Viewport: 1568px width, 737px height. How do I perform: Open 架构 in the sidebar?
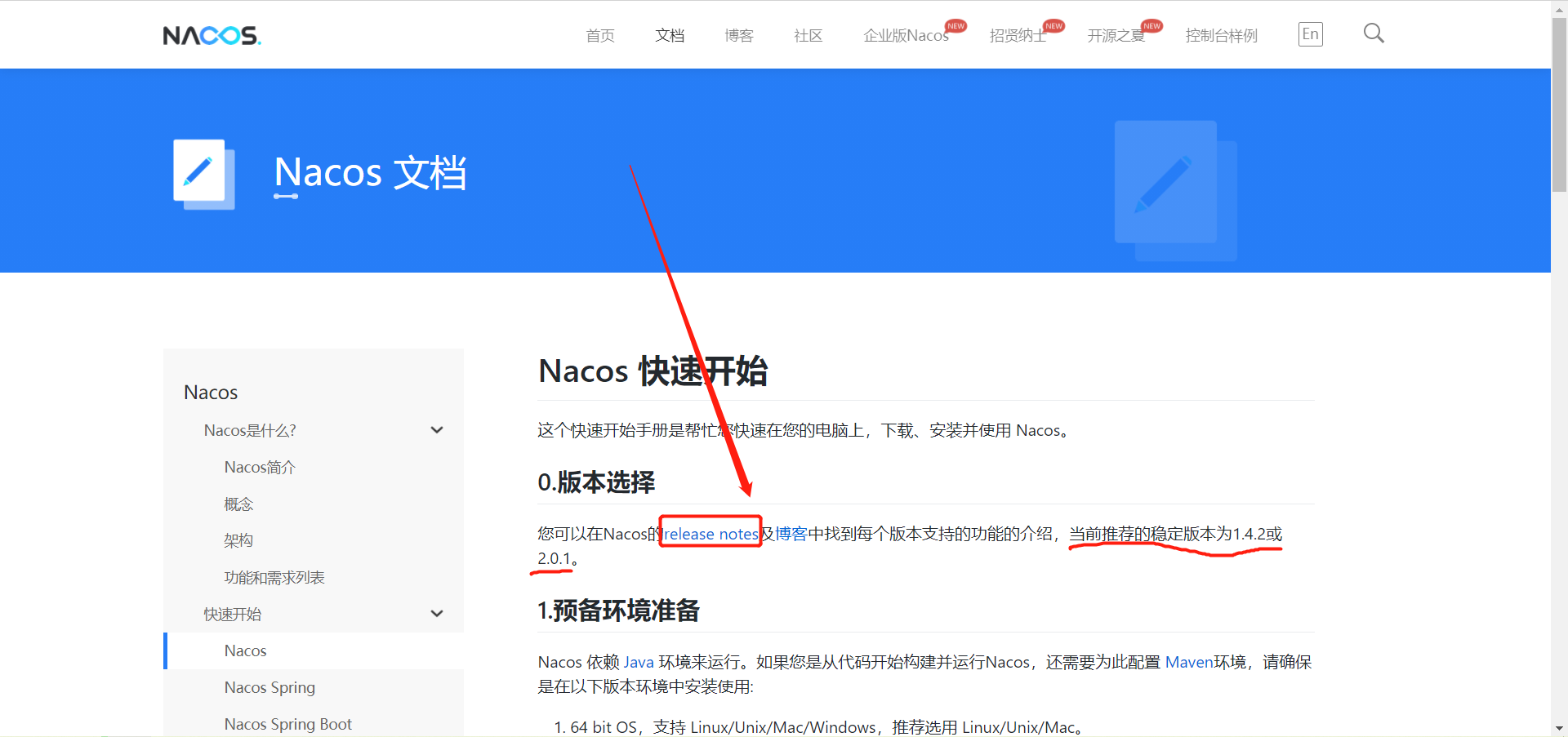[238, 540]
